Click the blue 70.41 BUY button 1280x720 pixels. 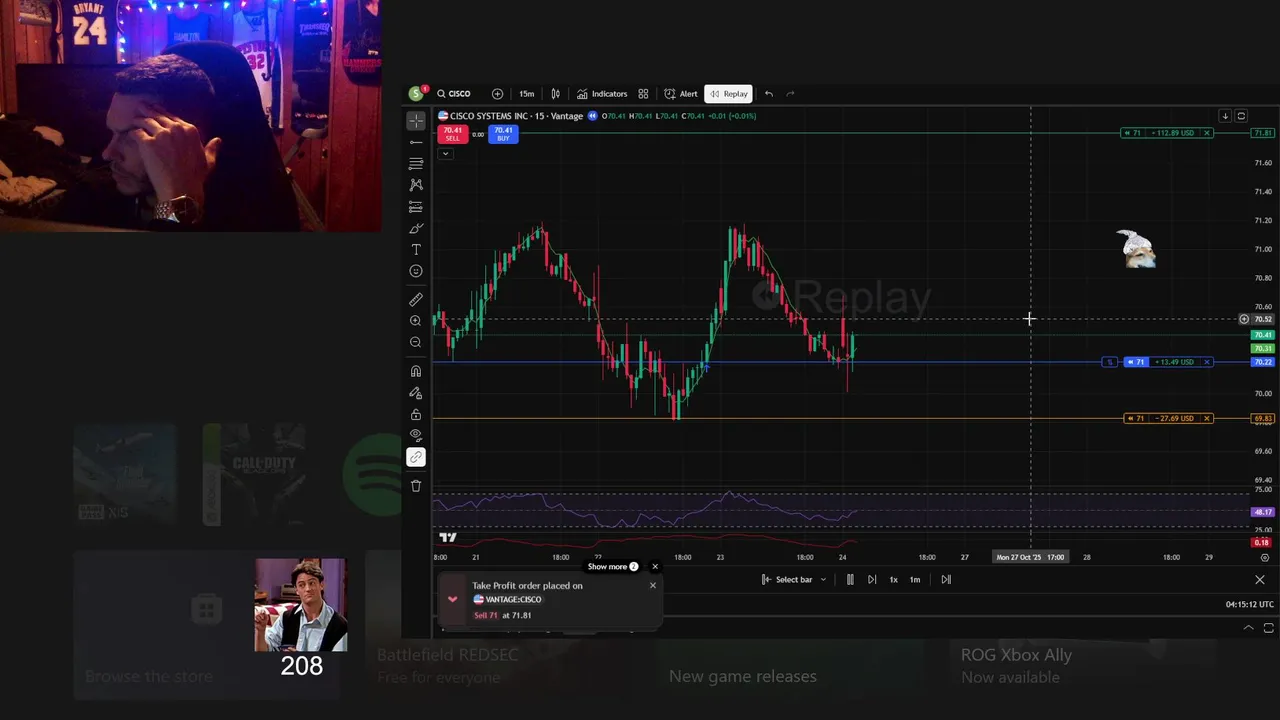pyautogui.click(x=503, y=134)
